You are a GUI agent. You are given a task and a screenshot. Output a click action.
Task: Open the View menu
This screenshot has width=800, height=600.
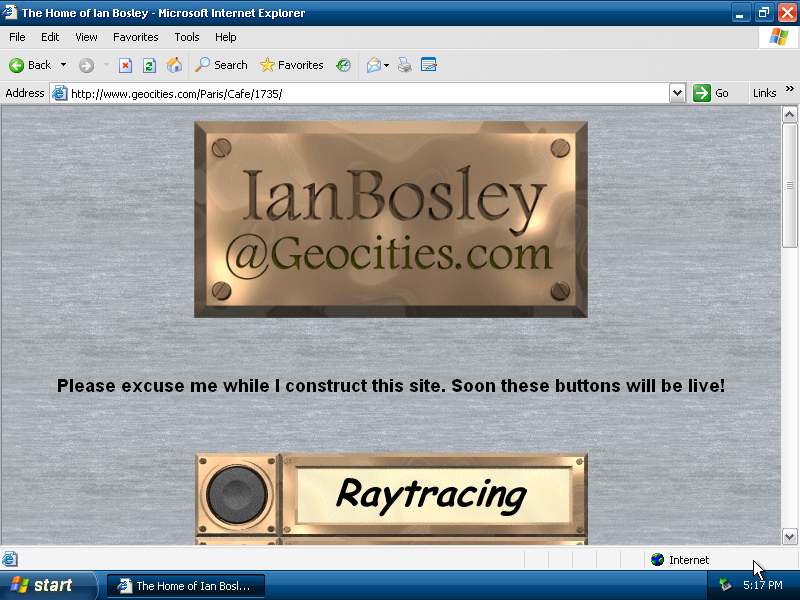click(86, 37)
